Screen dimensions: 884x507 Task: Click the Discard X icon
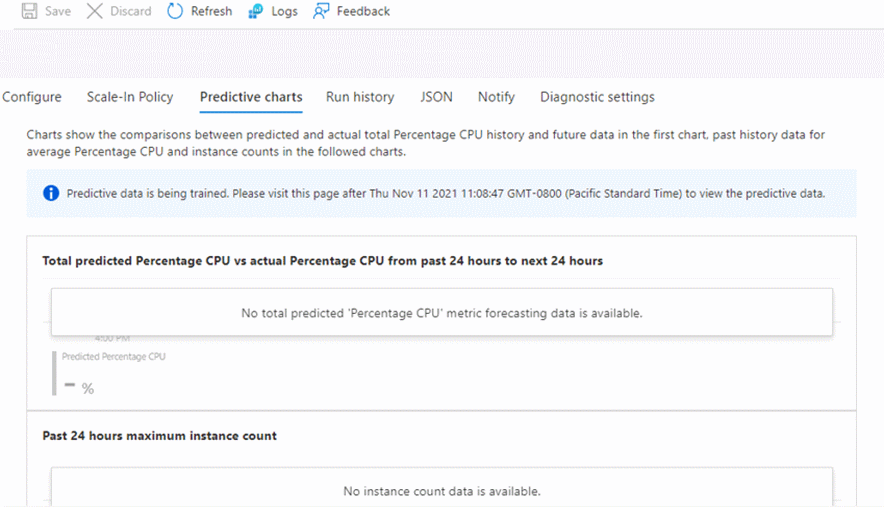pyautogui.click(x=95, y=11)
